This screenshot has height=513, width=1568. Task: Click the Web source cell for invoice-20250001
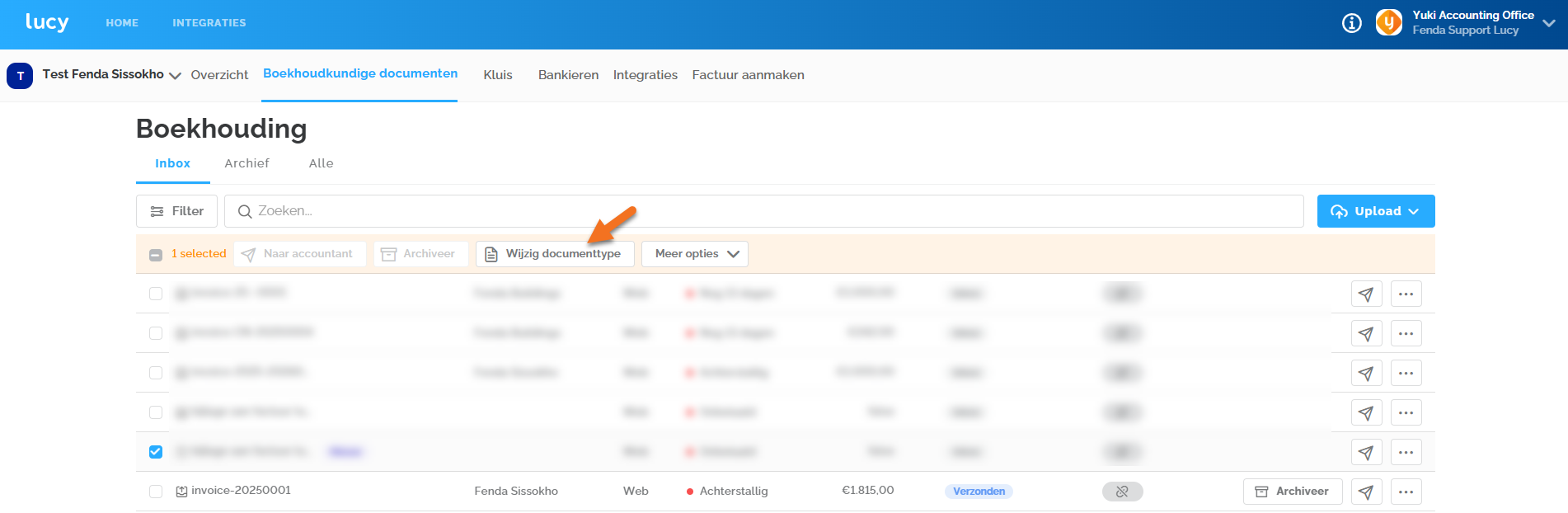[636, 492]
